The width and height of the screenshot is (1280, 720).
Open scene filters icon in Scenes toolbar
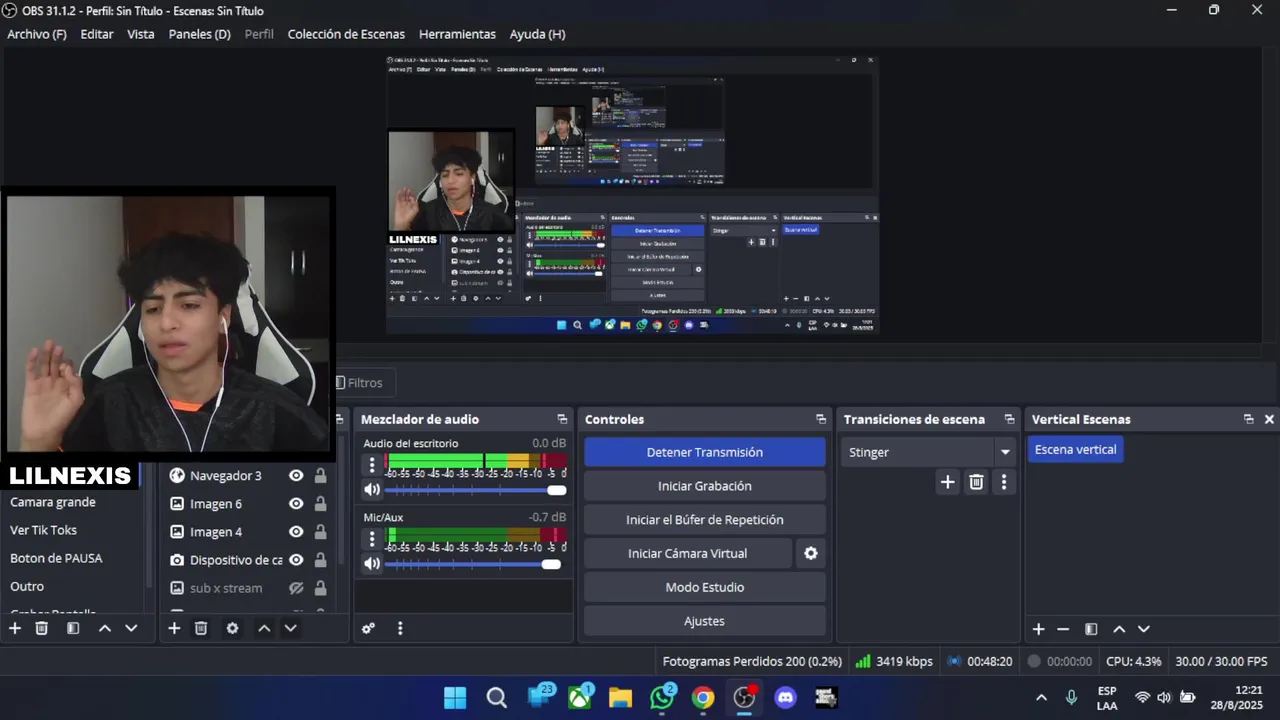pyautogui.click(x=73, y=628)
